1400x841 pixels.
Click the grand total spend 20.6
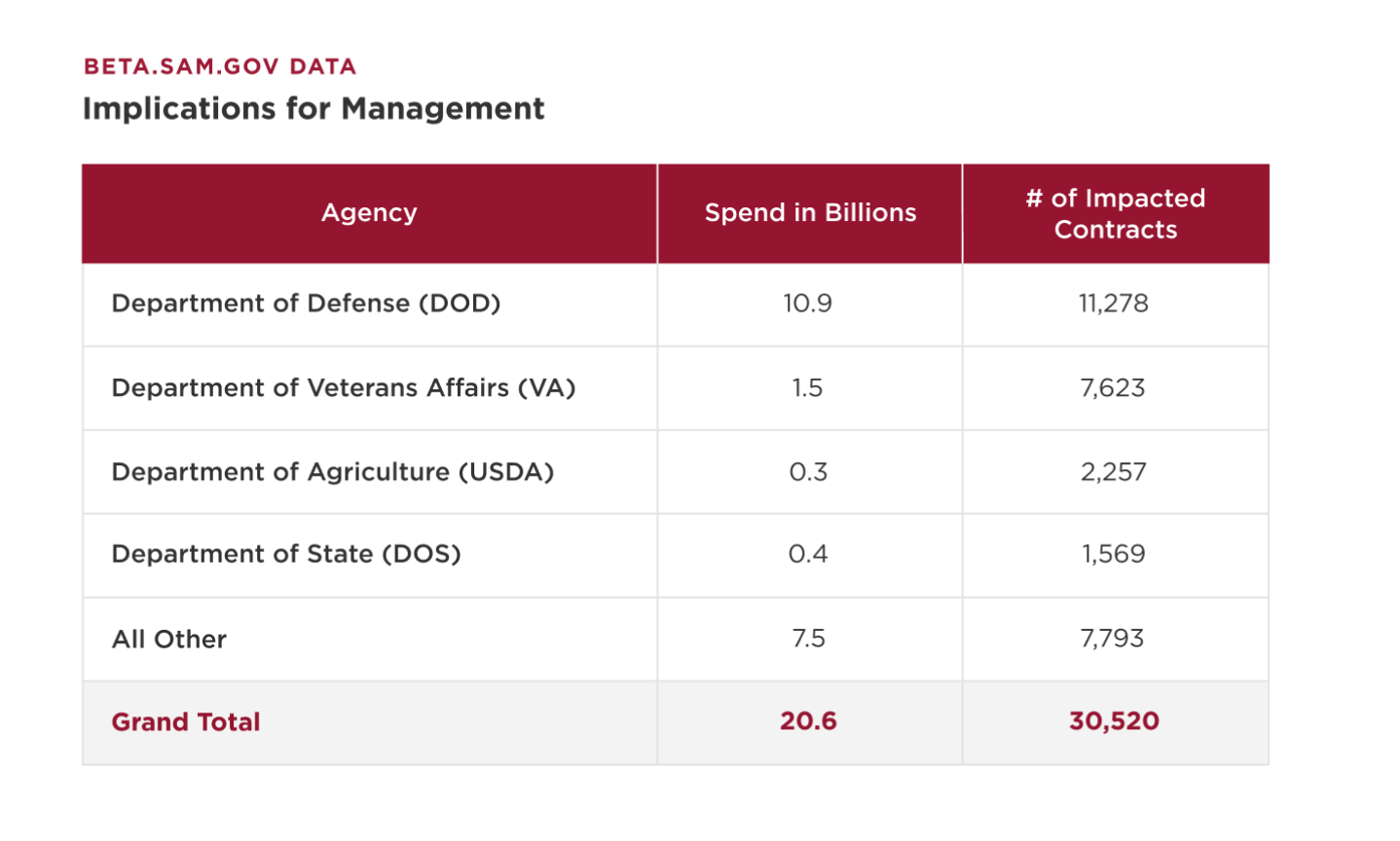click(x=808, y=721)
